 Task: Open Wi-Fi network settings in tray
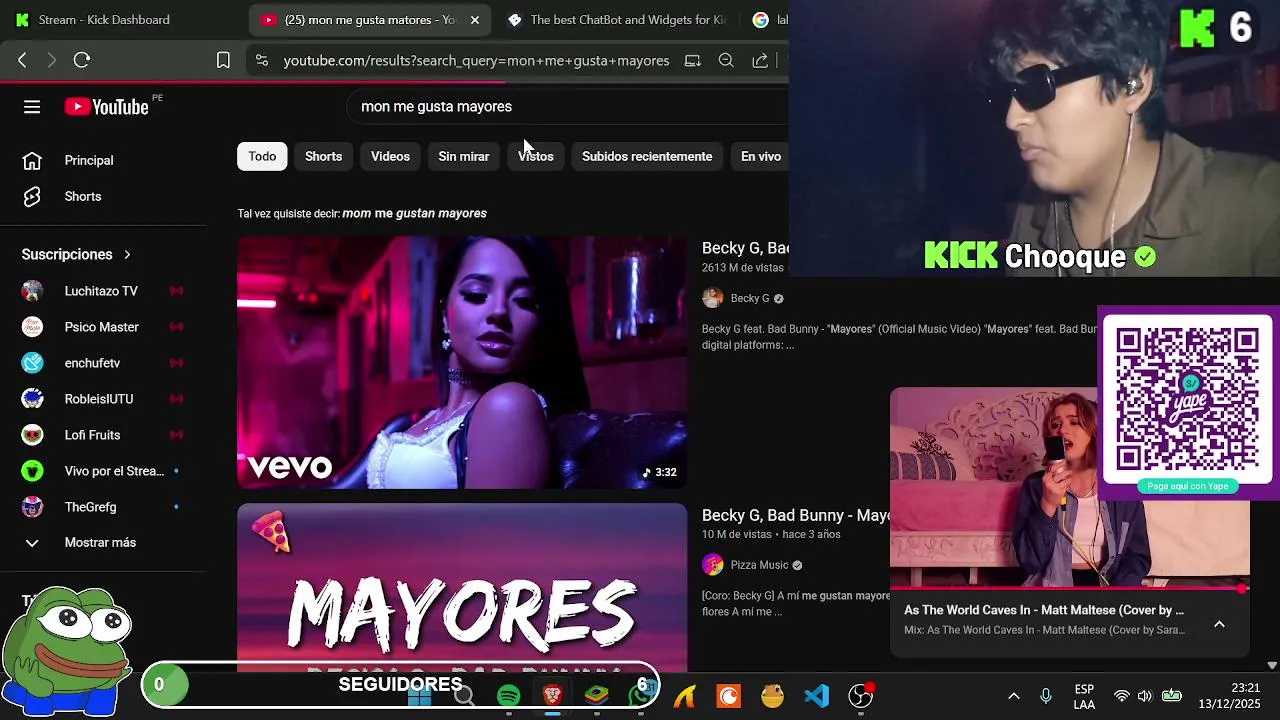[x=1122, y=696]
